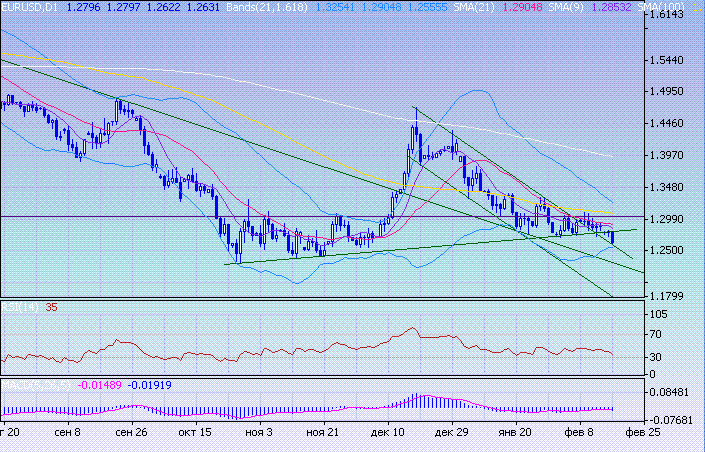Click RSI level 105 on indicator scale

click(661, 314)
